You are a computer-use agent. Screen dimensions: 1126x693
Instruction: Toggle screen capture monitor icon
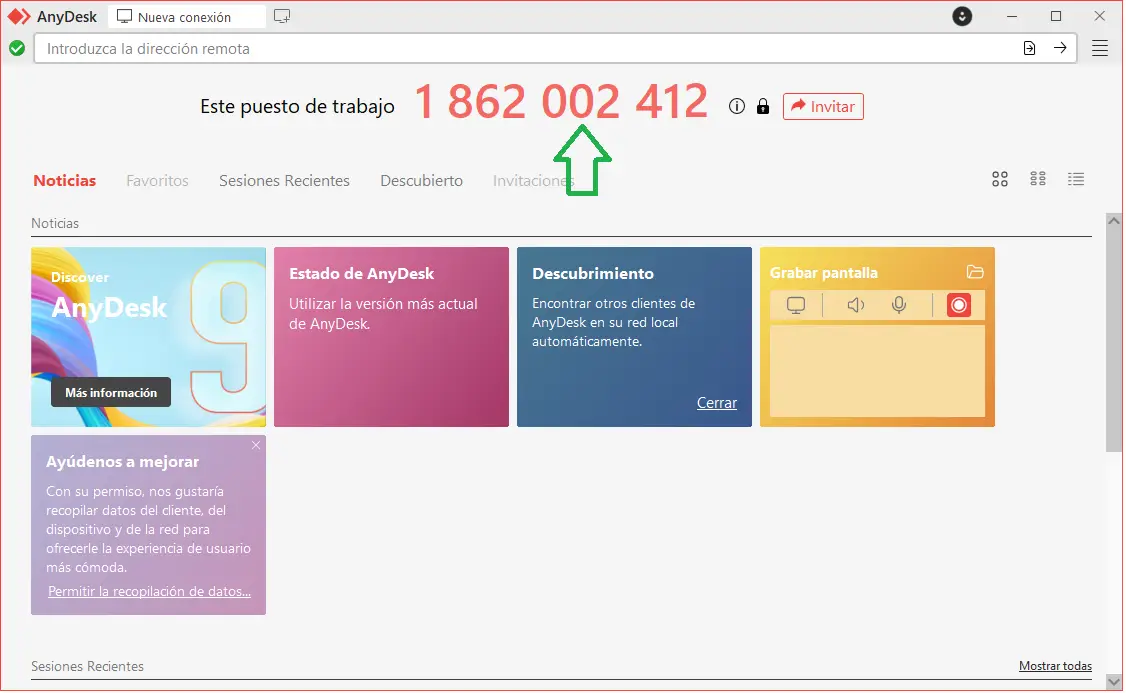[x=796, y=305]
